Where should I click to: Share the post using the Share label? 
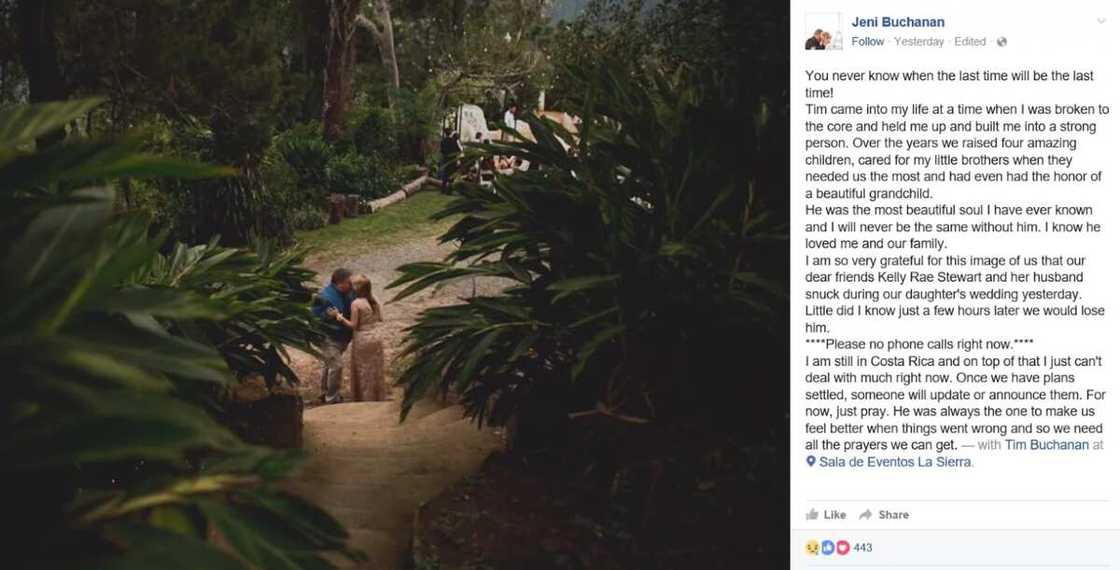(x=893, y=514)
